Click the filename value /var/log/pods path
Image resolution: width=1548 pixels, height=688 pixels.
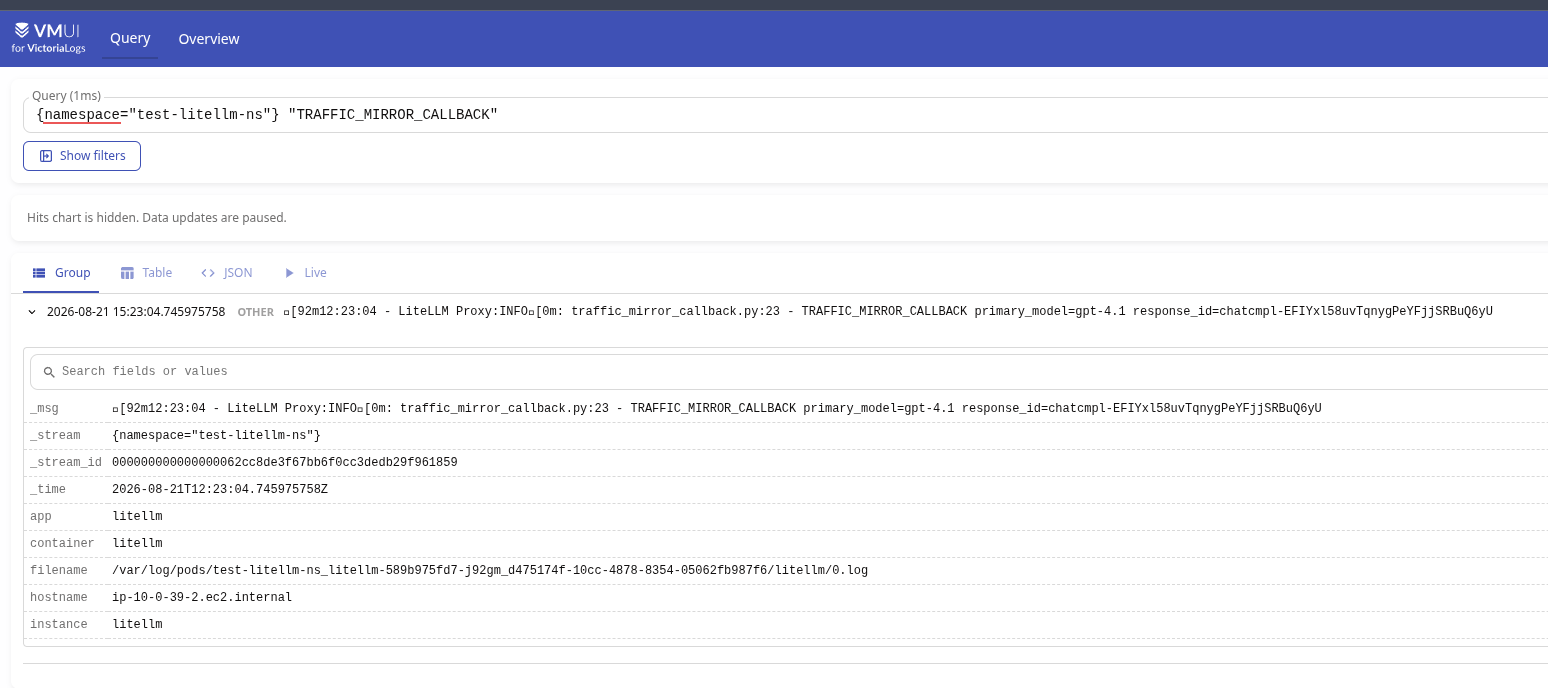[490, 570]
